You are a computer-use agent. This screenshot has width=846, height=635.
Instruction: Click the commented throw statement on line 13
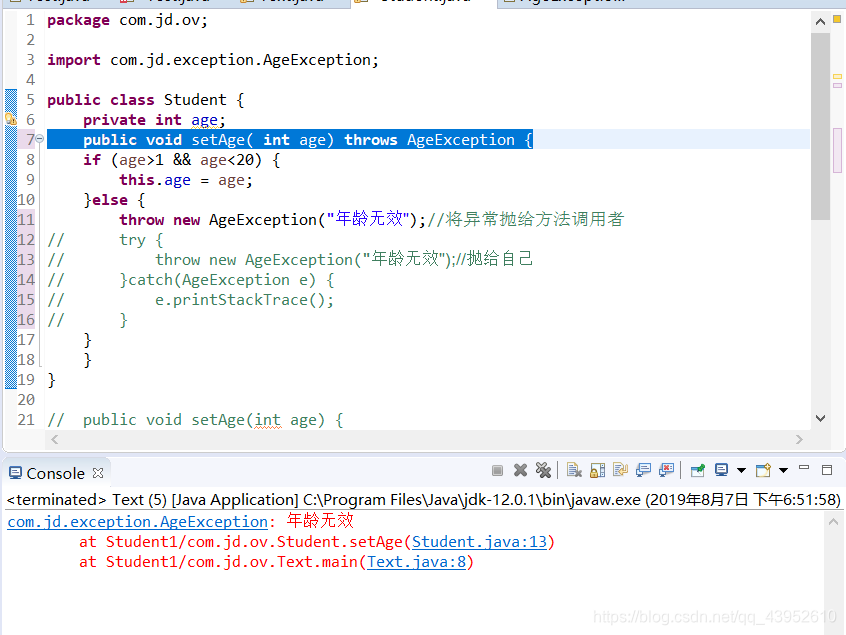pos(344,260)
